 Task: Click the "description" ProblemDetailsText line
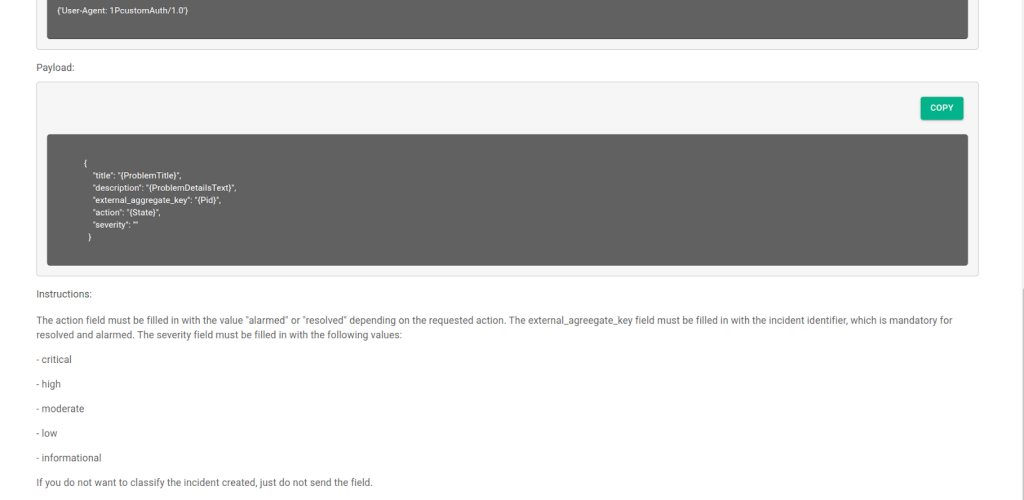[x=165, y=188]
